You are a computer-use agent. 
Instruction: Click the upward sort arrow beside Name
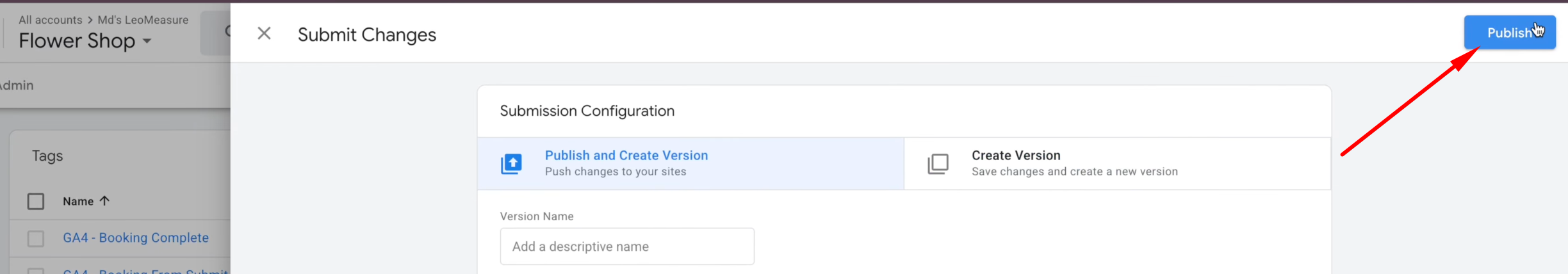(x=104, y=201)
